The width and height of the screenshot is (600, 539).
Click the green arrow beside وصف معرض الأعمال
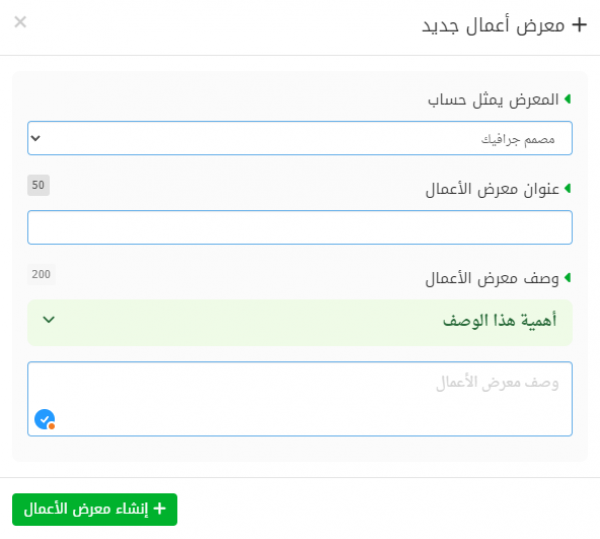(567, 277)
